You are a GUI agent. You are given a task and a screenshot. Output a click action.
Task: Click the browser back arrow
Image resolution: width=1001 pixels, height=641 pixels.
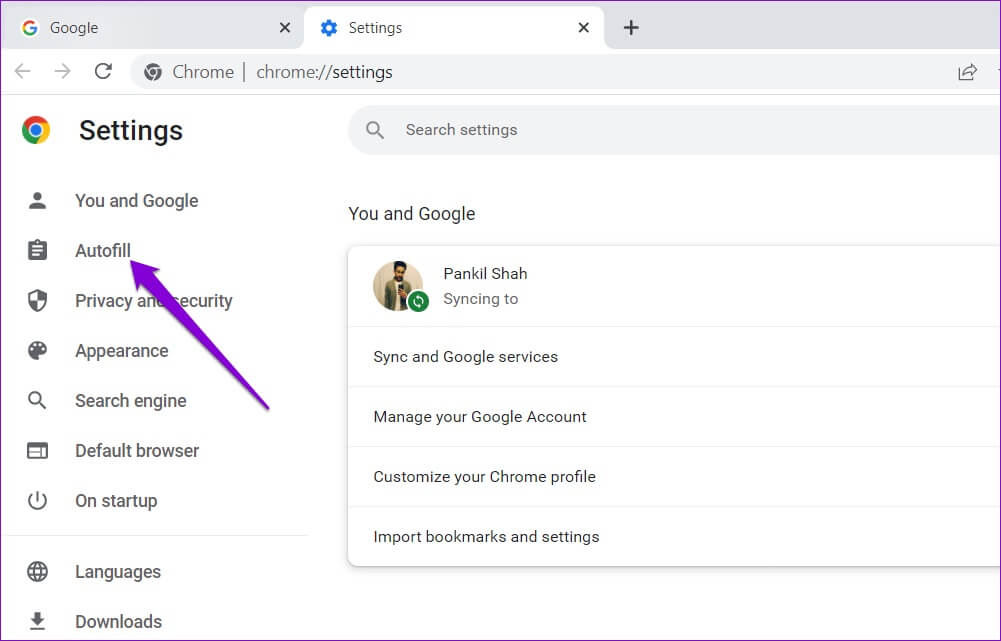pos(23,71)
